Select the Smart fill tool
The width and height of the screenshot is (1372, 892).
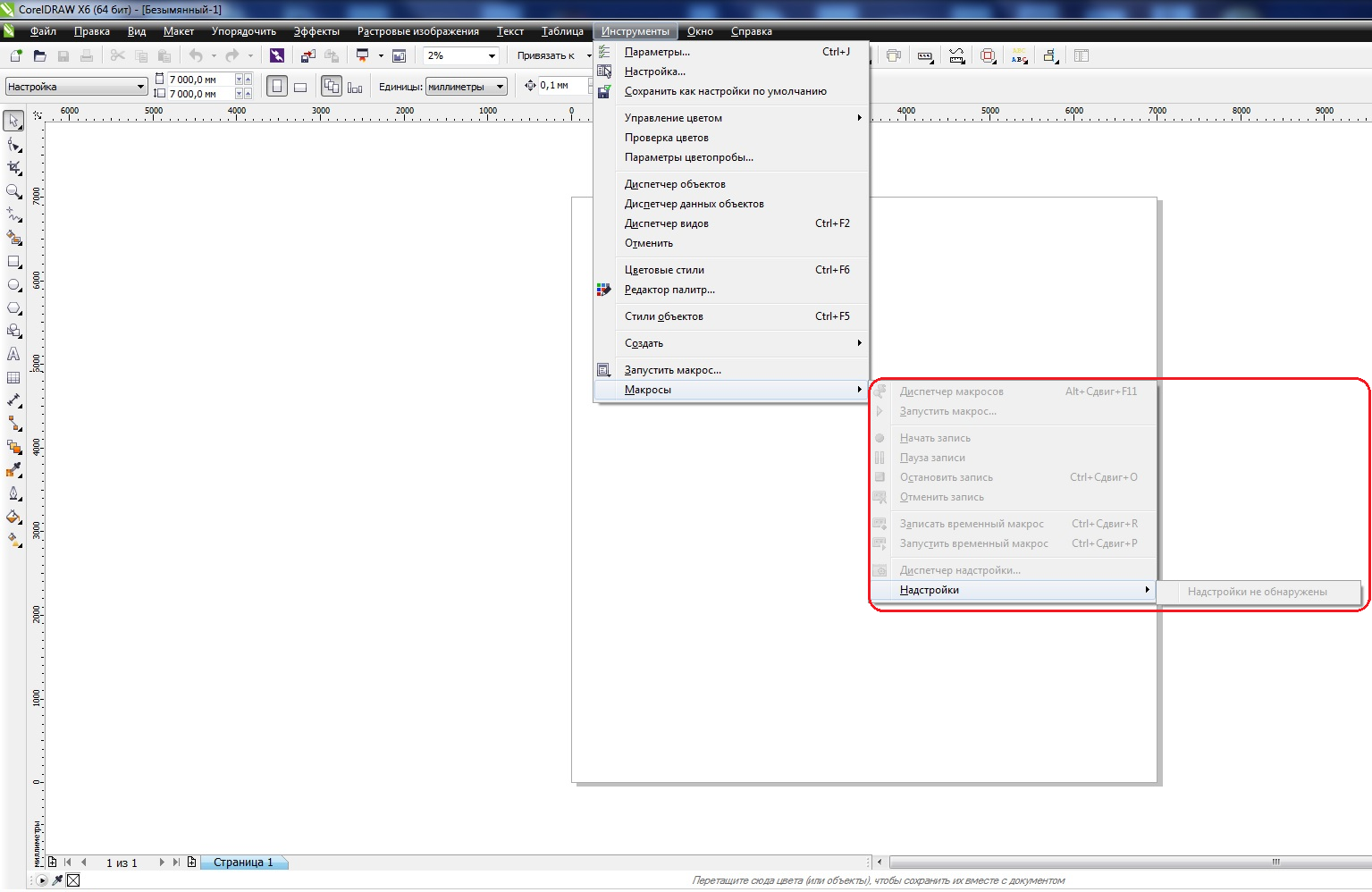[14, 238]
